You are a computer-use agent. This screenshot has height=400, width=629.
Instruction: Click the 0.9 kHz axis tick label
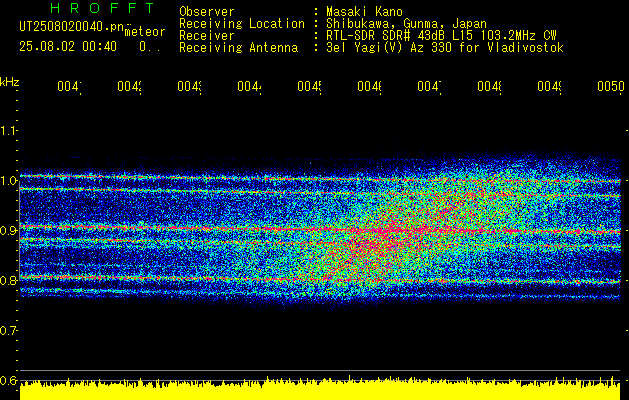(9, 231)
